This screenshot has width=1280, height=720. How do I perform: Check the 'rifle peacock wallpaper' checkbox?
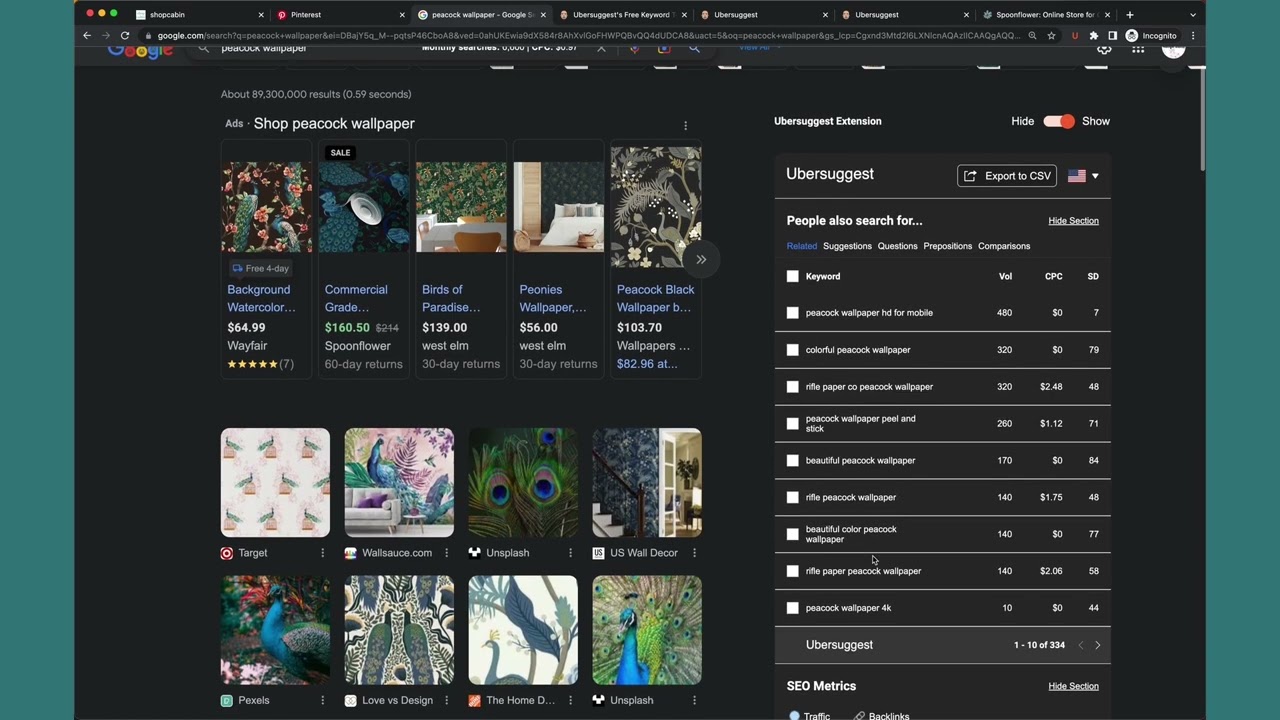pyautogui.click(x=793, y=497)
